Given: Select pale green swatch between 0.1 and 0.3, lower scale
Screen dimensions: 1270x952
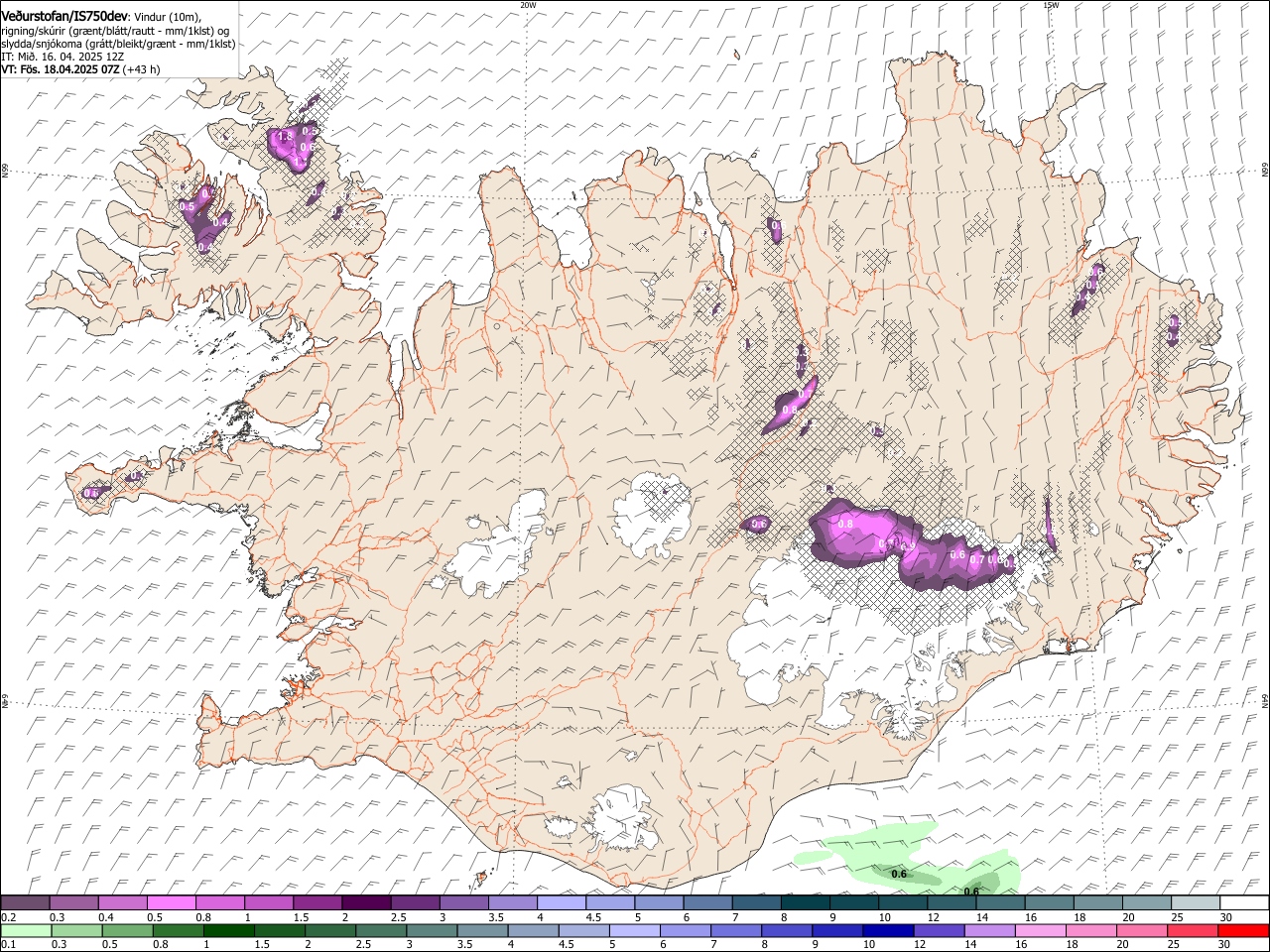Looking at the screenshot, I should (x=26, y=930).
